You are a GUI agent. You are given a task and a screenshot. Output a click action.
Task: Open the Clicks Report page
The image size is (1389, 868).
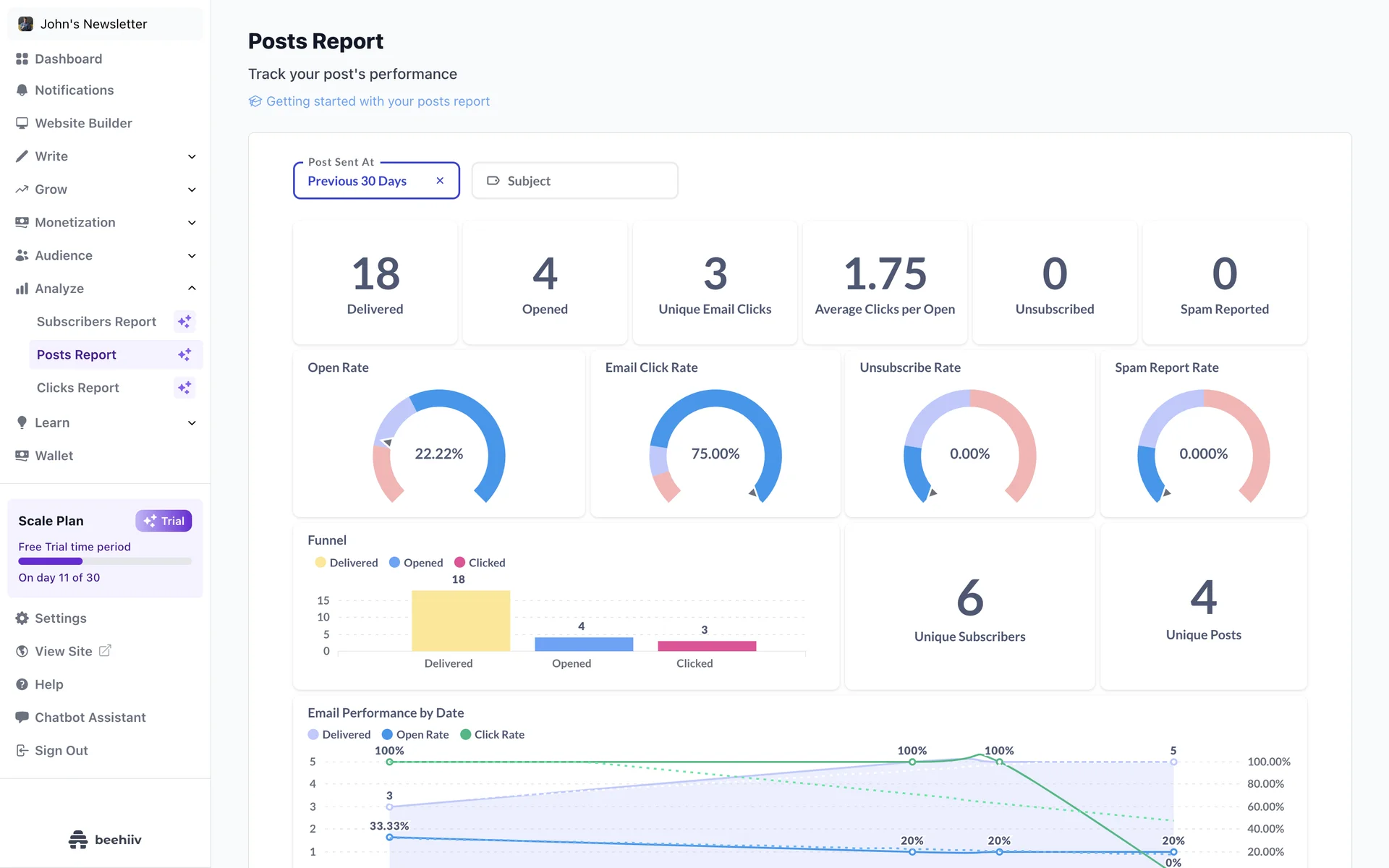78,388
